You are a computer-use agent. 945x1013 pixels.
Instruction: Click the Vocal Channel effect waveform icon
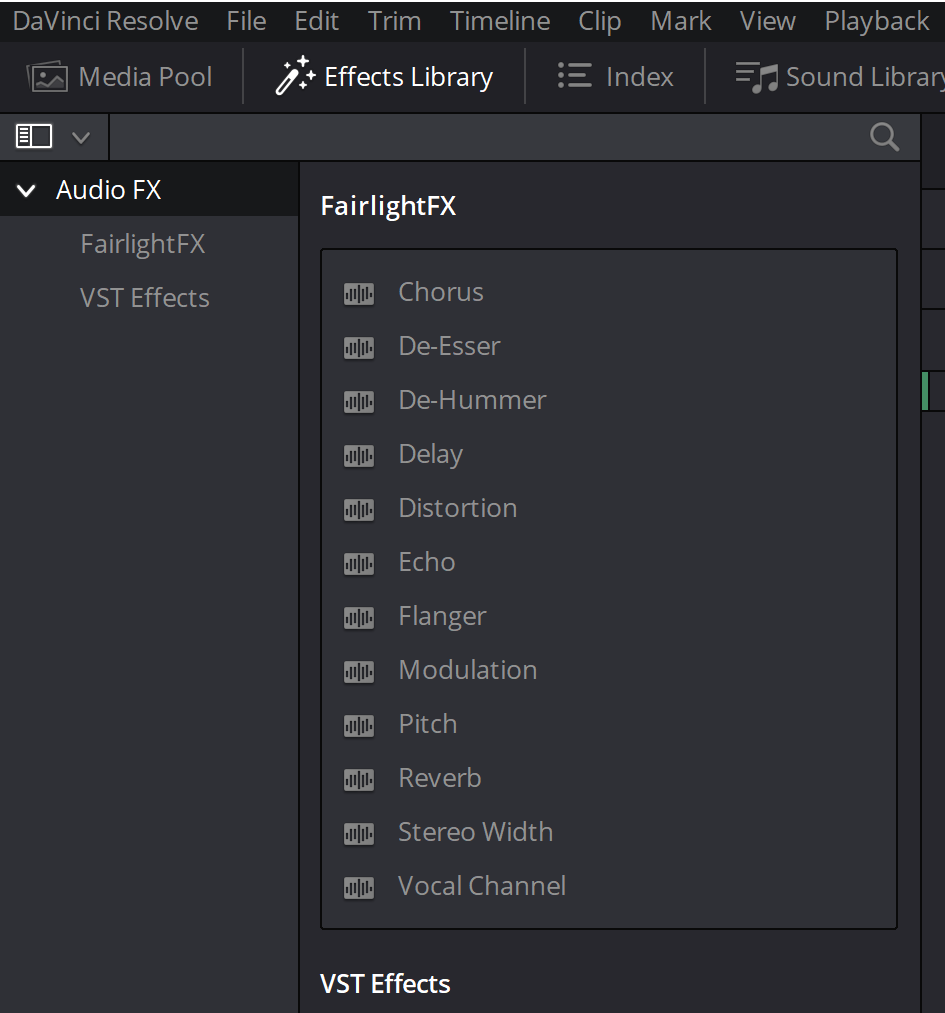coord(358,888)
